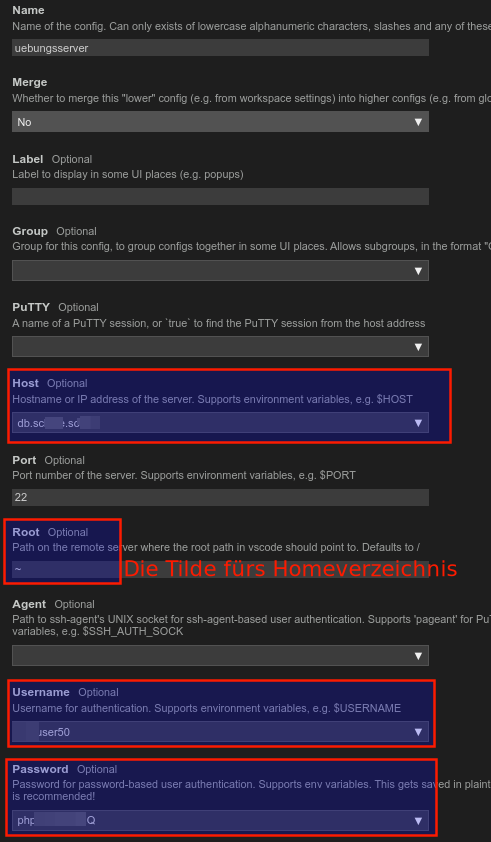Open the PuTTY session combo box
The width and height of the screenshot is (491, 842).
click(x=220, y=346)
